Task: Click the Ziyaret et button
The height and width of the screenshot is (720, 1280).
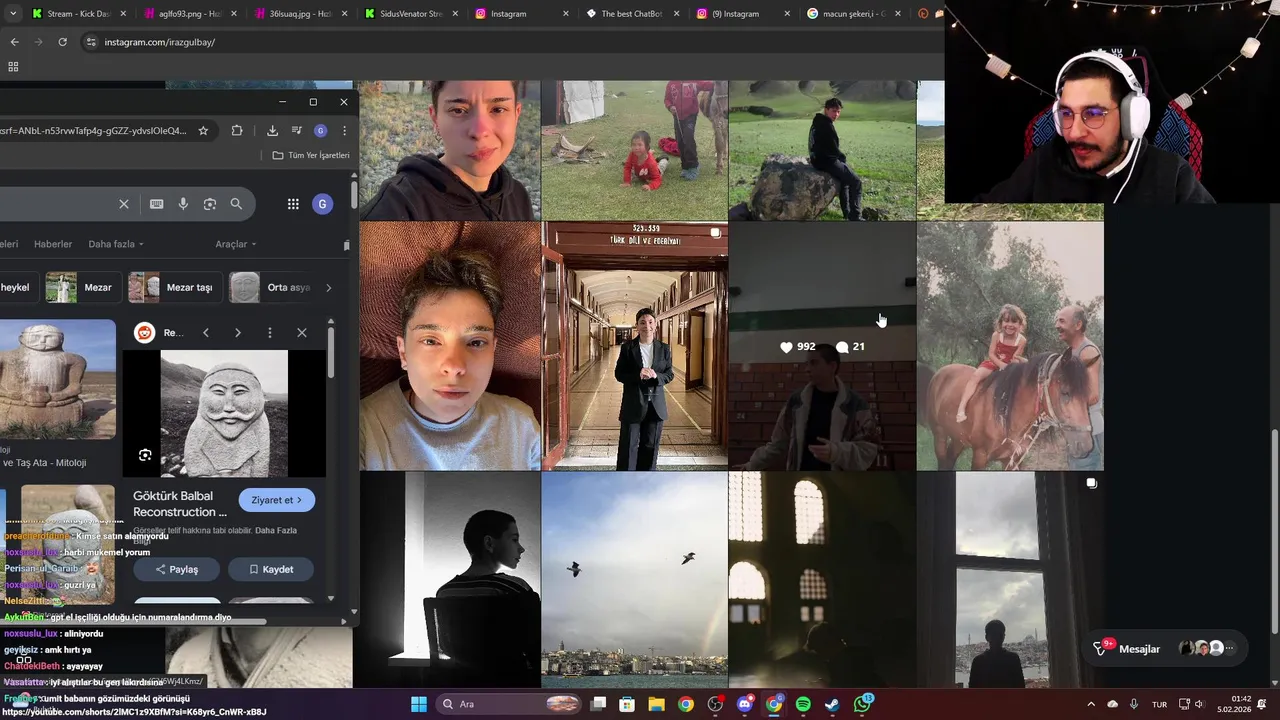Action: tap(277, 500)
